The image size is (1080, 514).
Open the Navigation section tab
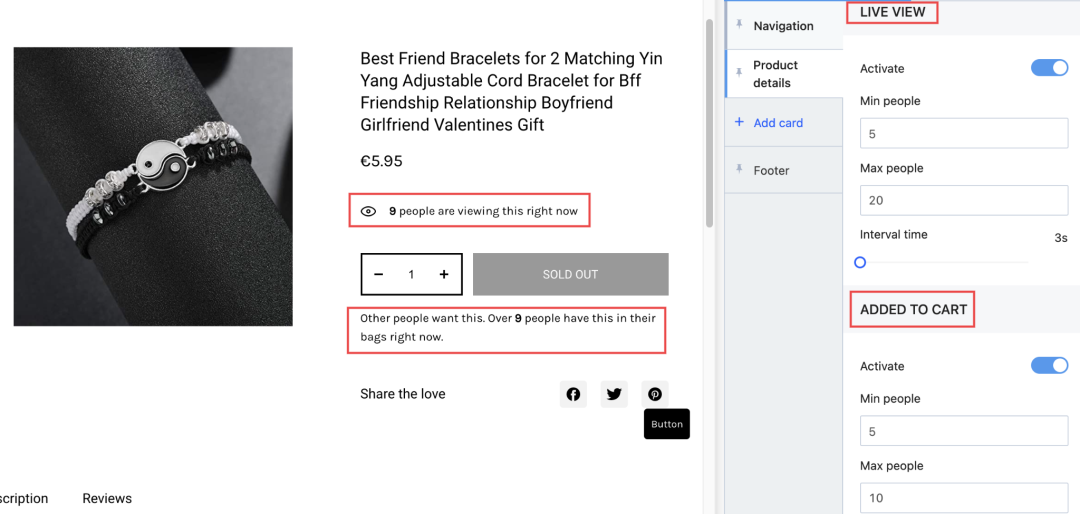click(784, 25)
